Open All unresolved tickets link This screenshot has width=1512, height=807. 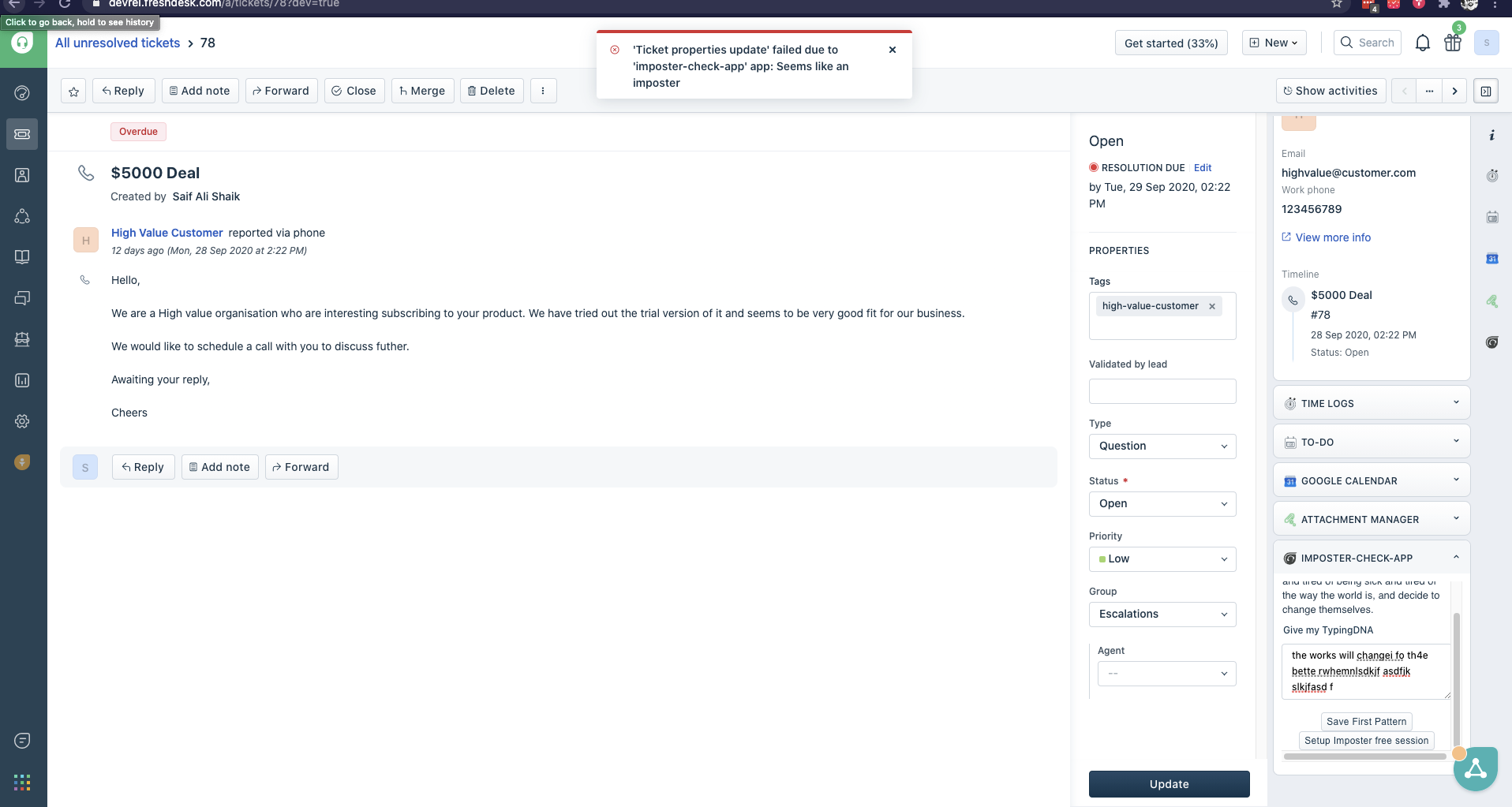point(118,43)
